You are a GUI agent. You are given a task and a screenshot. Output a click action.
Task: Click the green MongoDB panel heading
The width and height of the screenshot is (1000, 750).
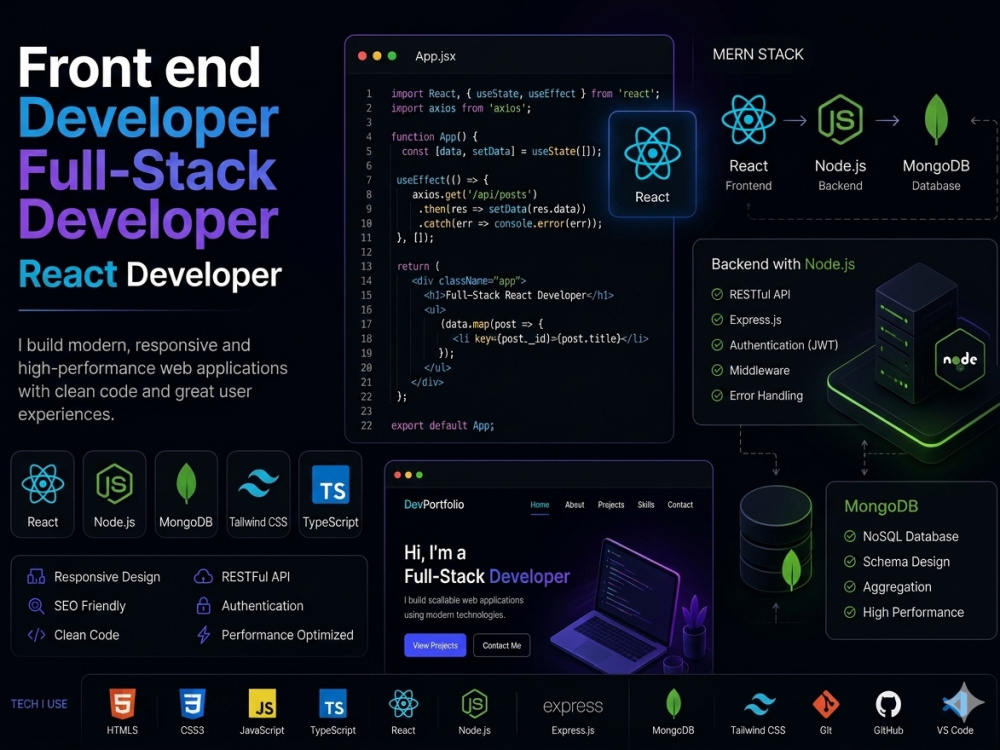point(881,506)
